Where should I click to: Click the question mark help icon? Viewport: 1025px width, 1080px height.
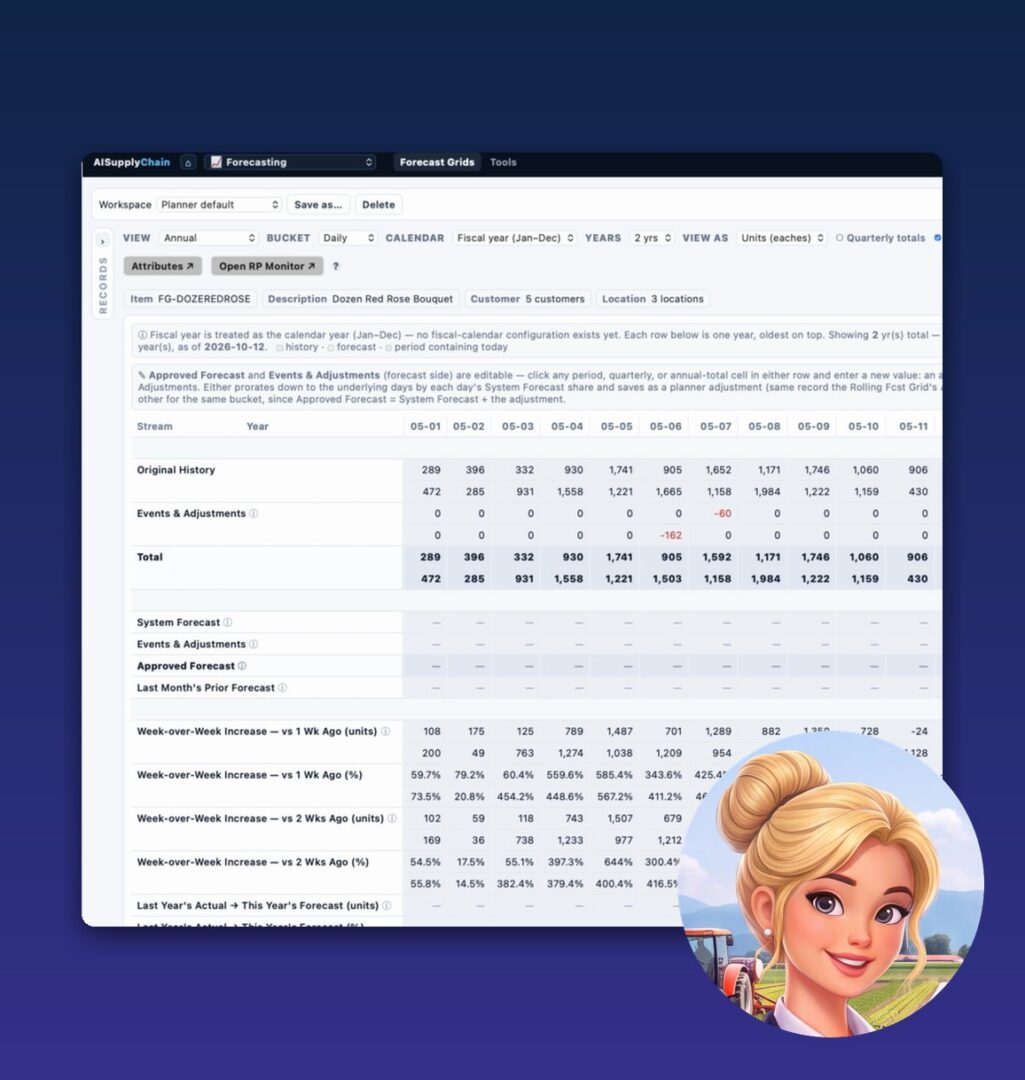[x=335, y=266]
